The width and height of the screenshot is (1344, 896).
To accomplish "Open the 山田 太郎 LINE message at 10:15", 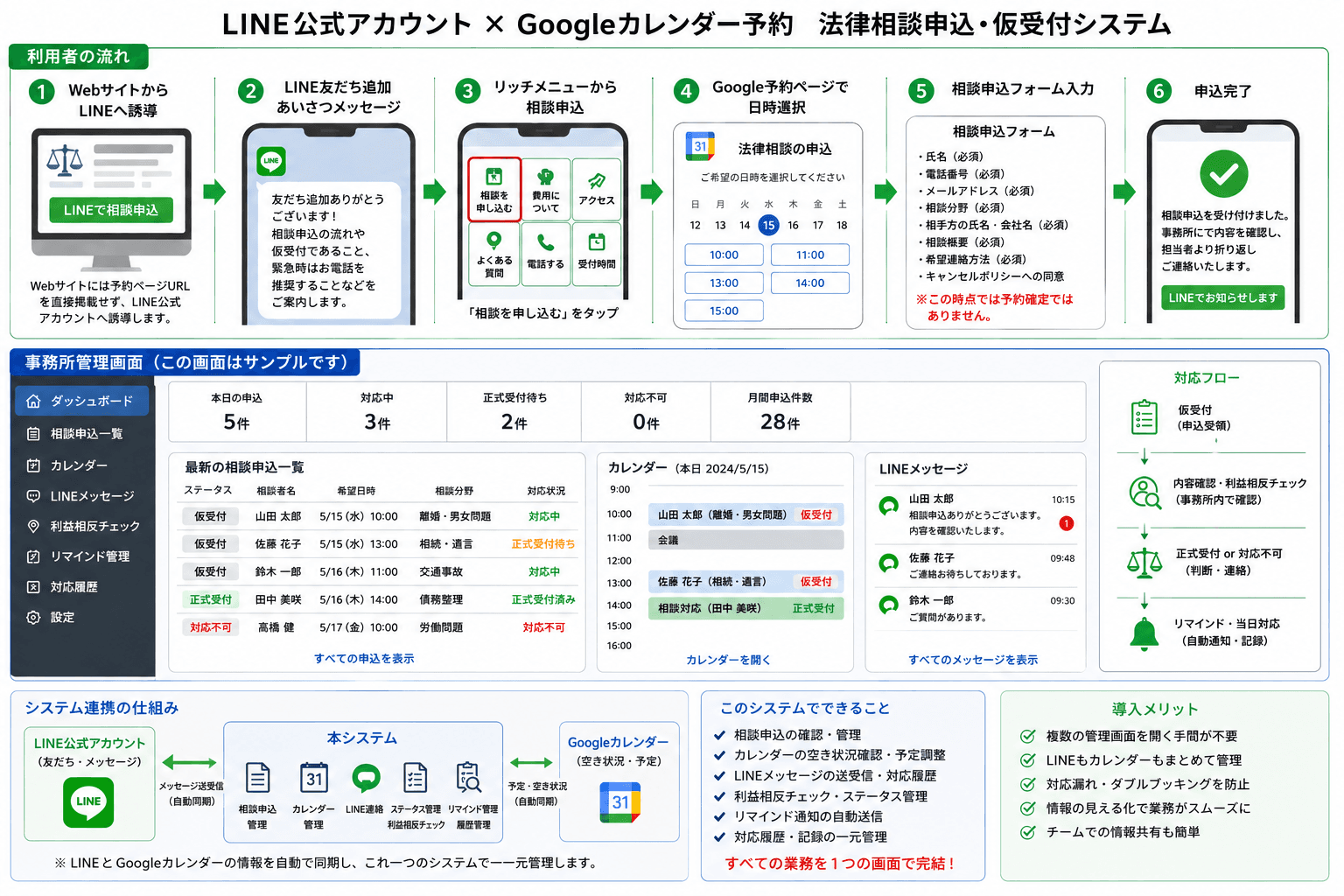I will click(x=976, y=514).
